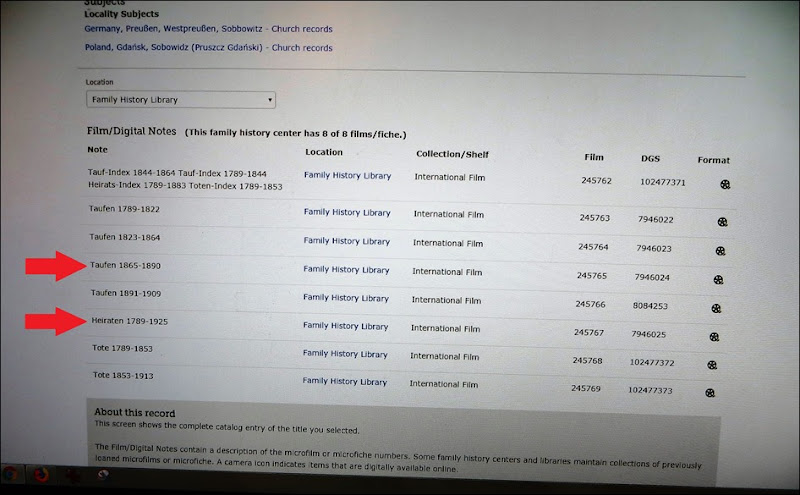Select the note text Taufen 1865-1890
The height and width of the screenshot is (495, 800).
pyautogui.click(x=125, y=265)
